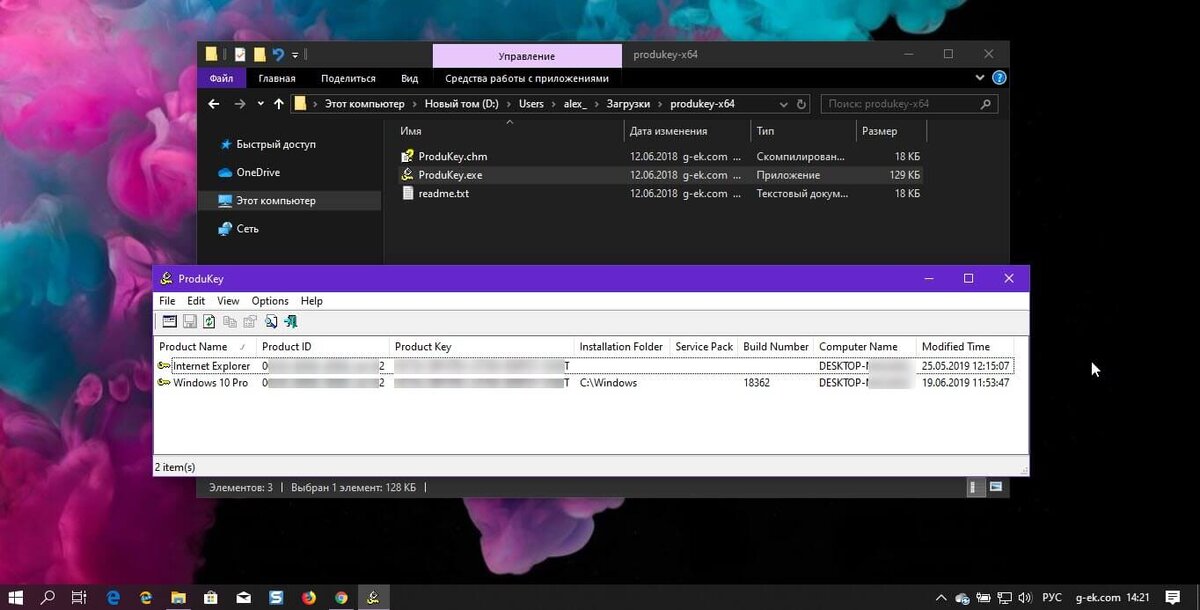Screen dimensions: 1200x610
Task: Switch to the Вид ribbon tab
Action: coord(410,78)
